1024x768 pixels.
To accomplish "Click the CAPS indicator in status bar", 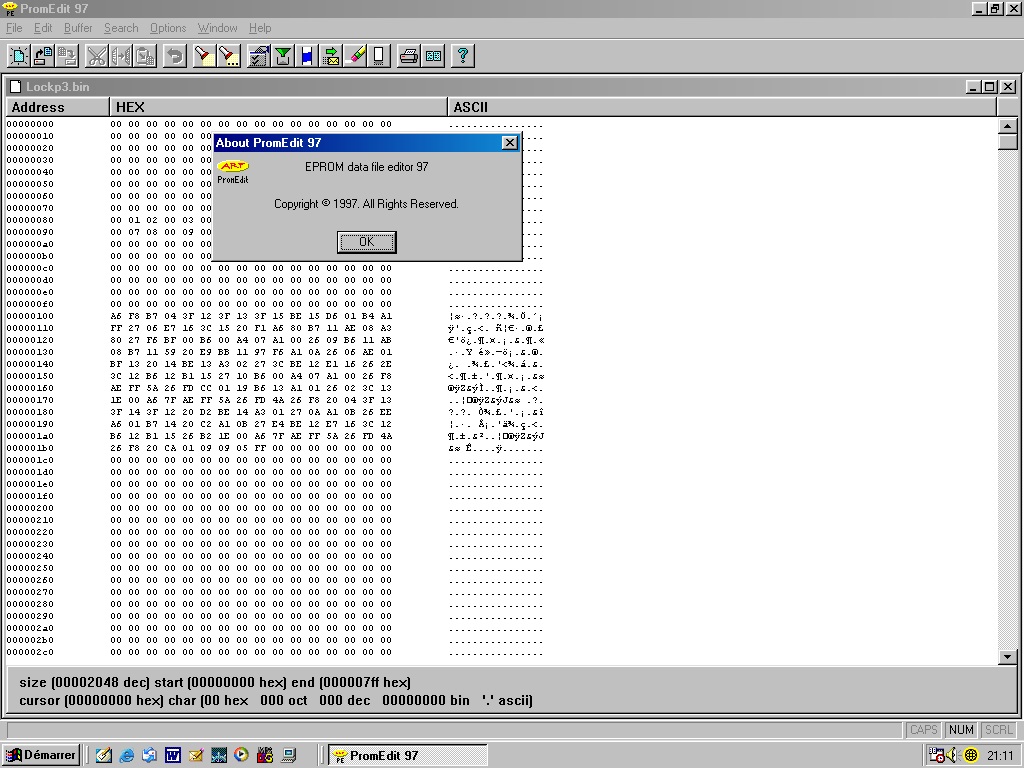I will click(923, 729).
